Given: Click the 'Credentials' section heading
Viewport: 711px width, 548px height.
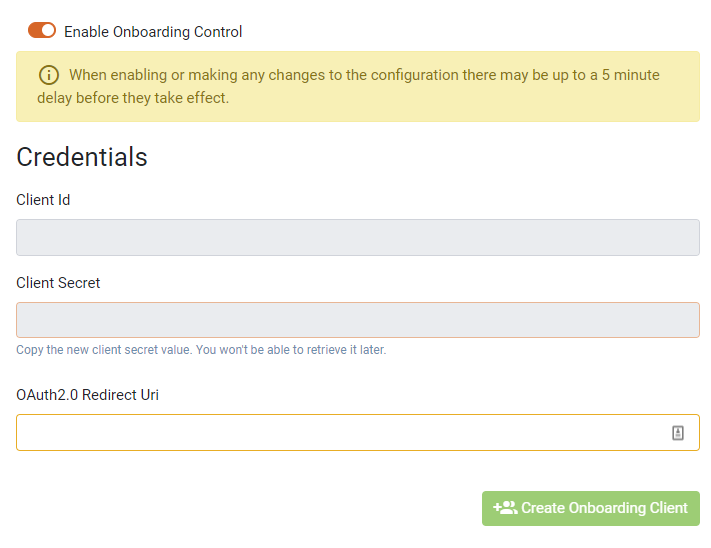Looking at the screenshot, I should (x=82, y=157).
